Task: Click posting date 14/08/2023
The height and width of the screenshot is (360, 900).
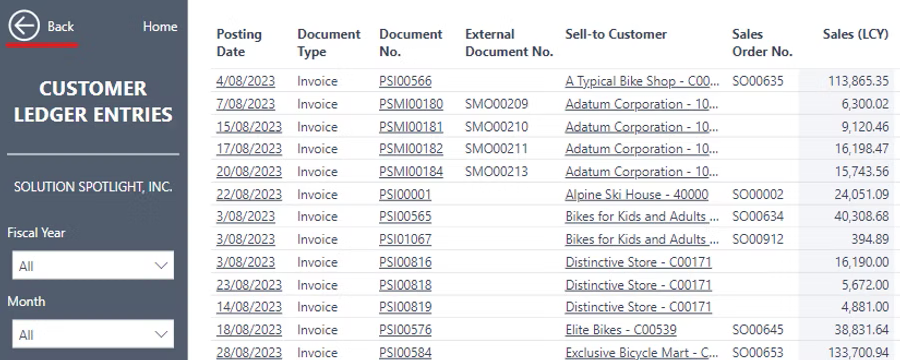Action: click(249, 307)
